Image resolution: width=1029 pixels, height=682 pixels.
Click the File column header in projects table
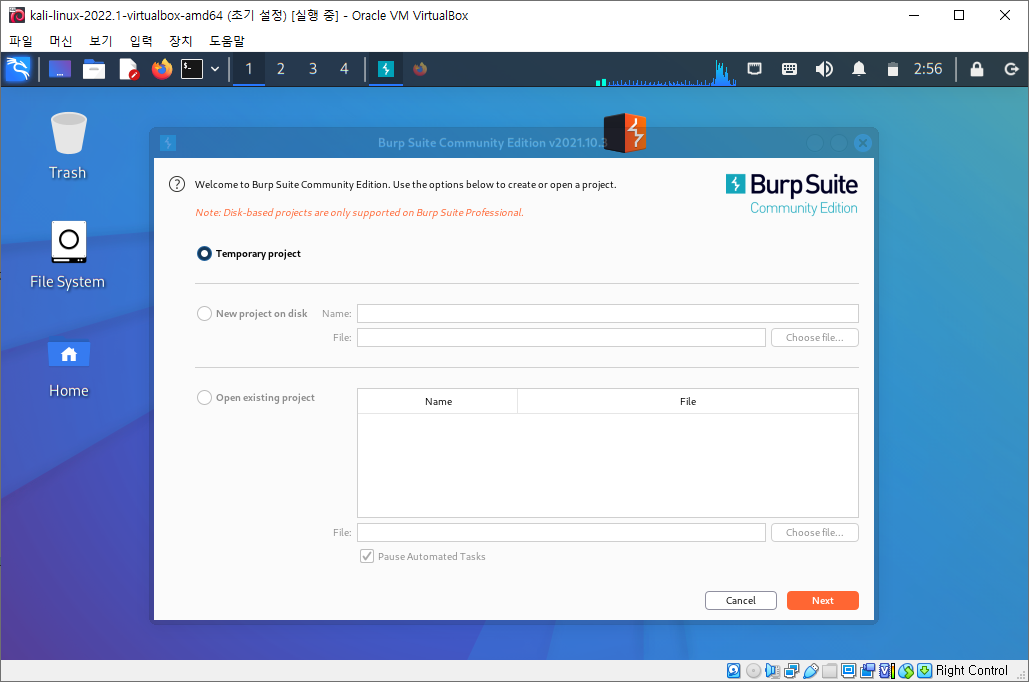(x=688, y=401)
